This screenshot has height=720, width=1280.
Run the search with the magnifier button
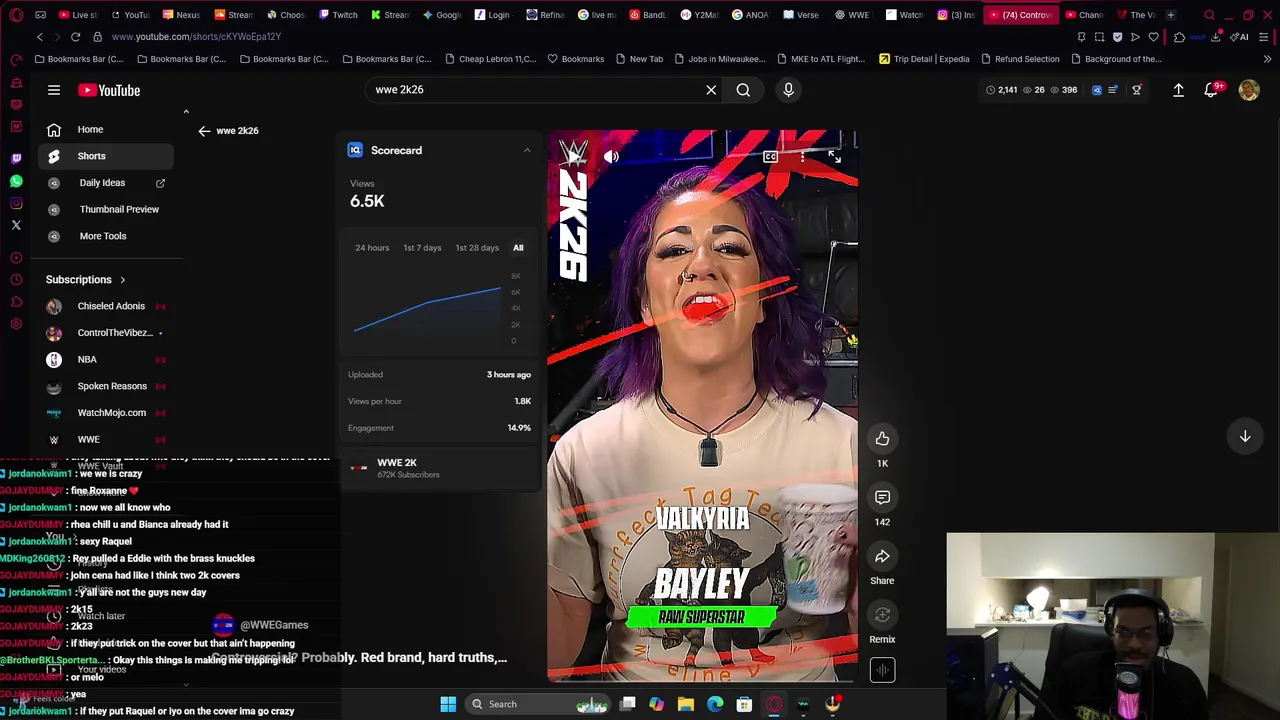click(743, 90)
